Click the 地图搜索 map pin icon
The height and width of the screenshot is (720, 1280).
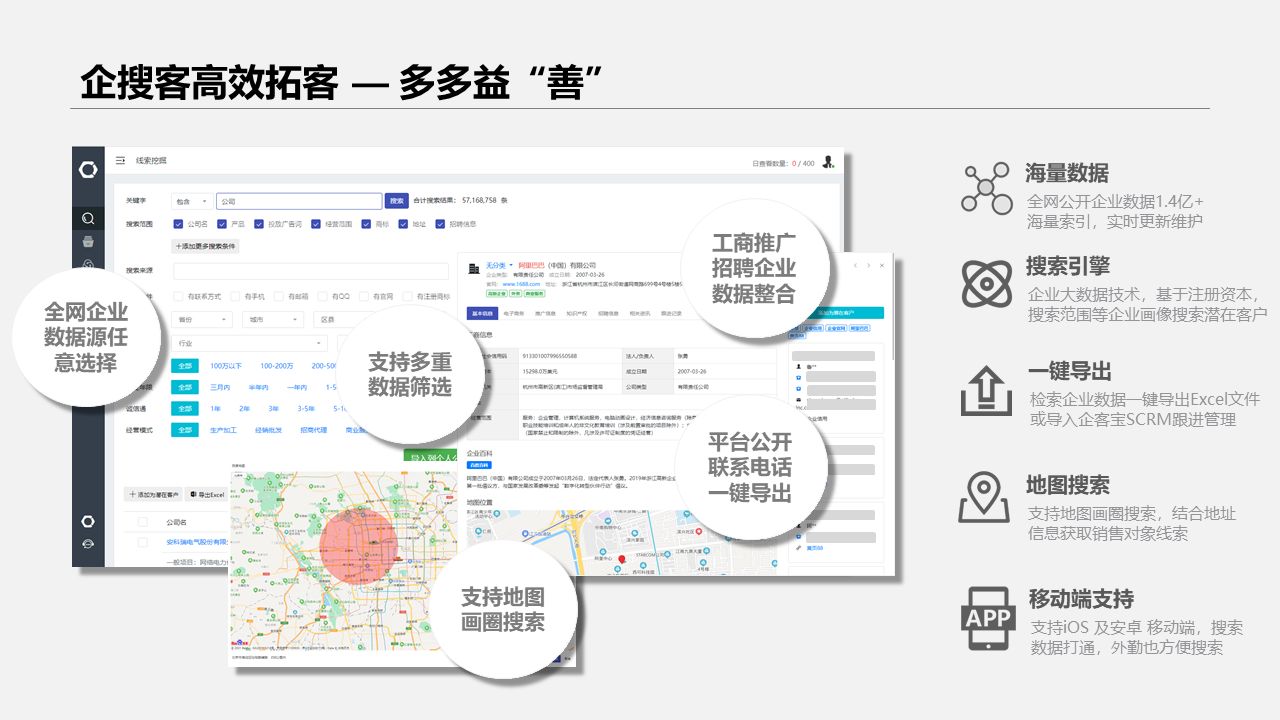[983, 497]
